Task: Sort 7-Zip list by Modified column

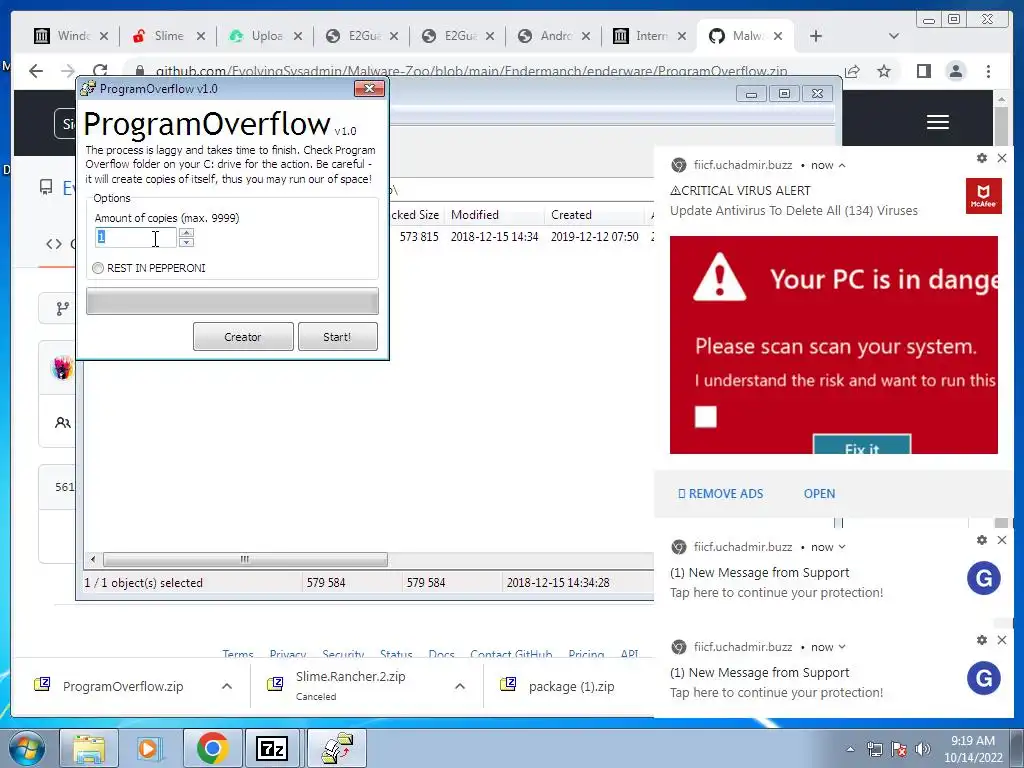Action: pyautogui.click(x=495, y=215)
